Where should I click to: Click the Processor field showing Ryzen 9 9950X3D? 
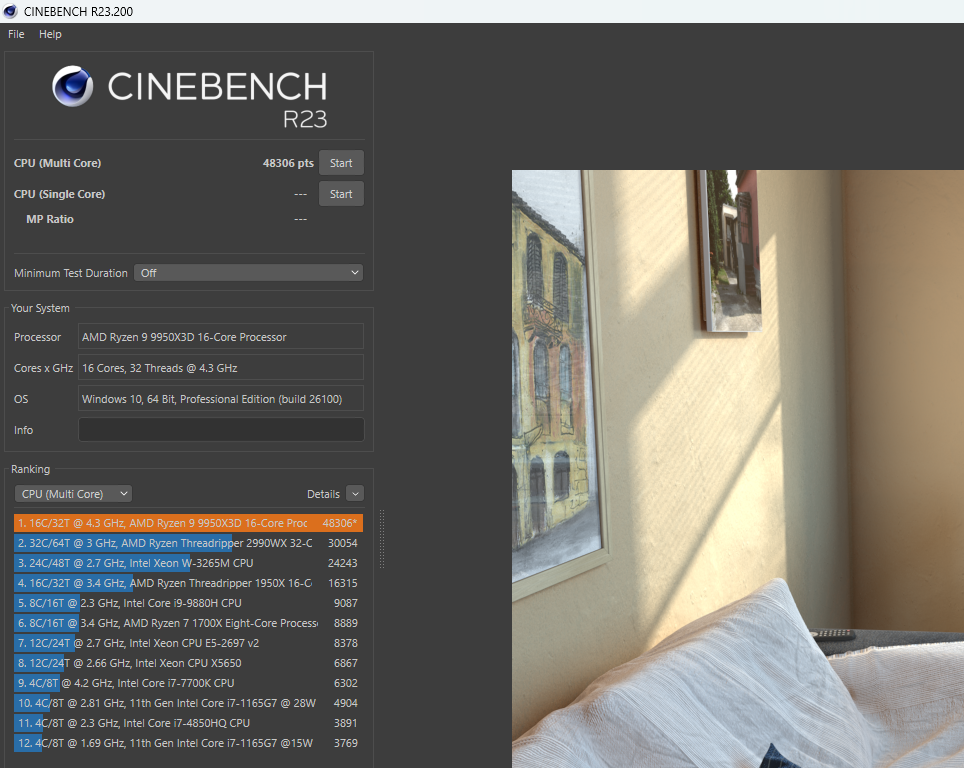(221, 337)
